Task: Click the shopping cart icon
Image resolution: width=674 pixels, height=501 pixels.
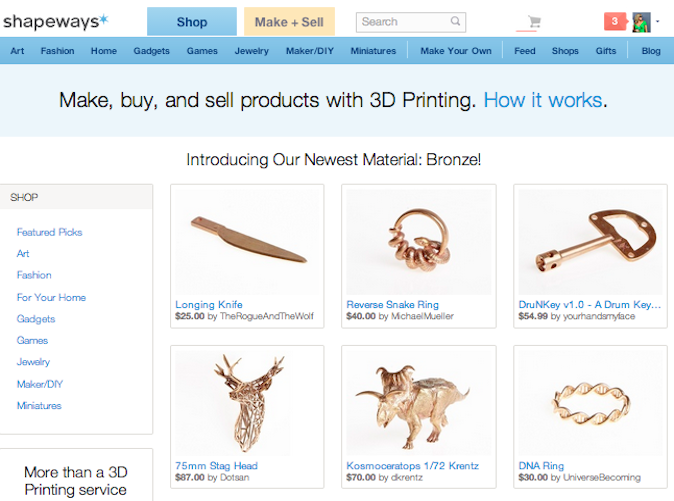Action: click(534, 22)
